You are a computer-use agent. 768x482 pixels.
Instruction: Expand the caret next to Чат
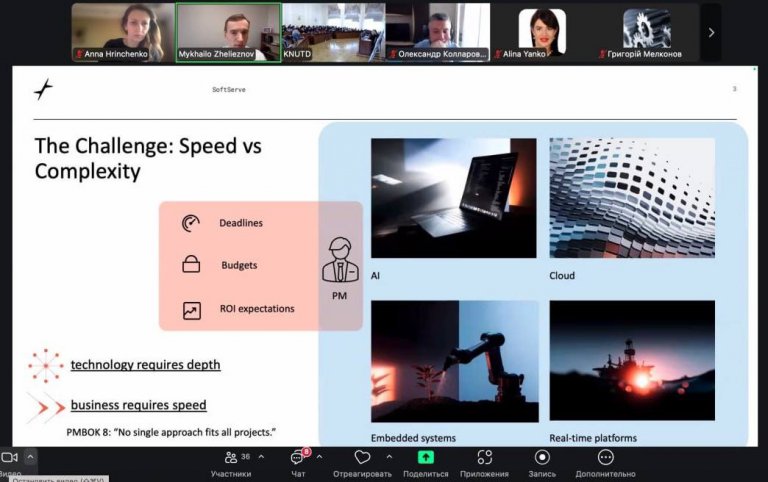(319, 457)
